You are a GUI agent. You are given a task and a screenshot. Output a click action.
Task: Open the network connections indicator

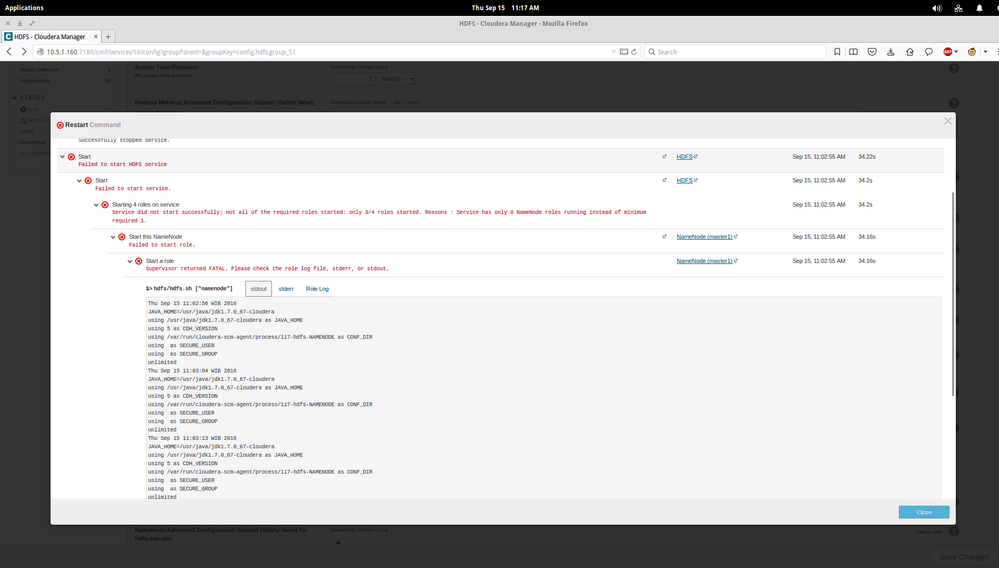click(958, 8)
